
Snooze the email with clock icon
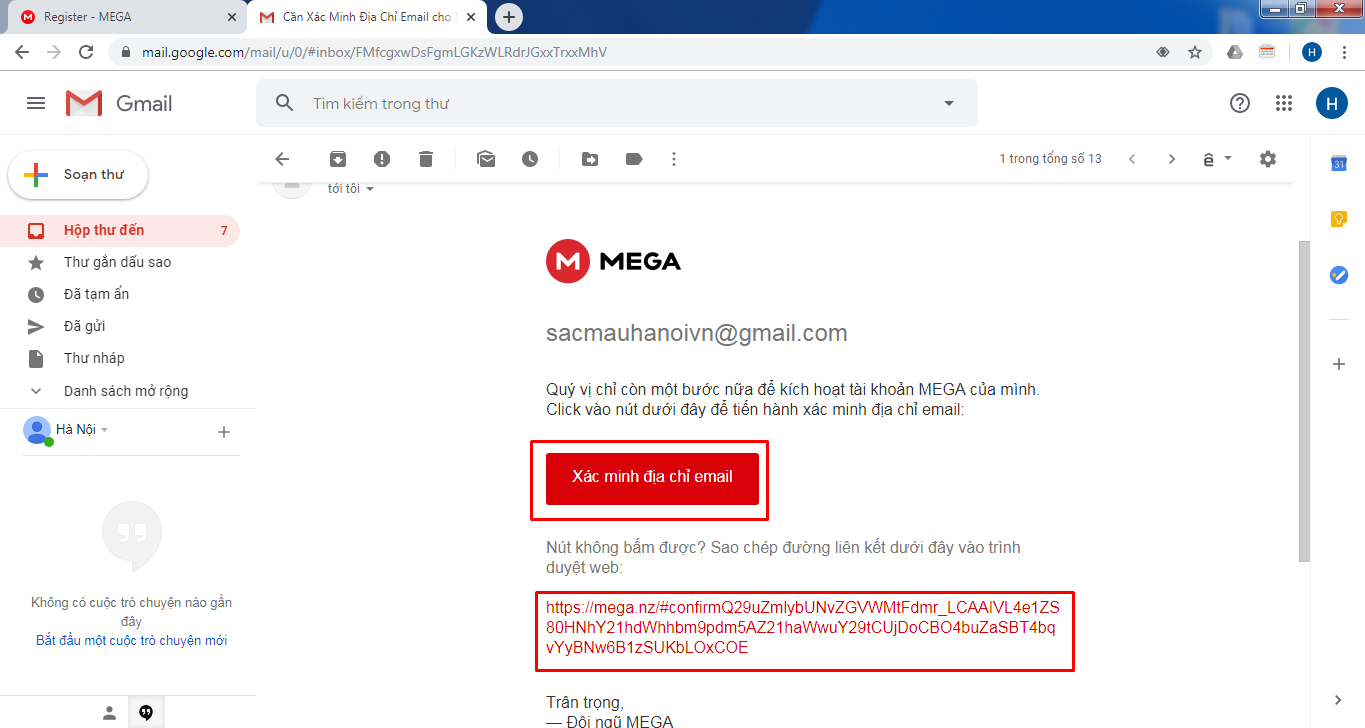(530, 159)
